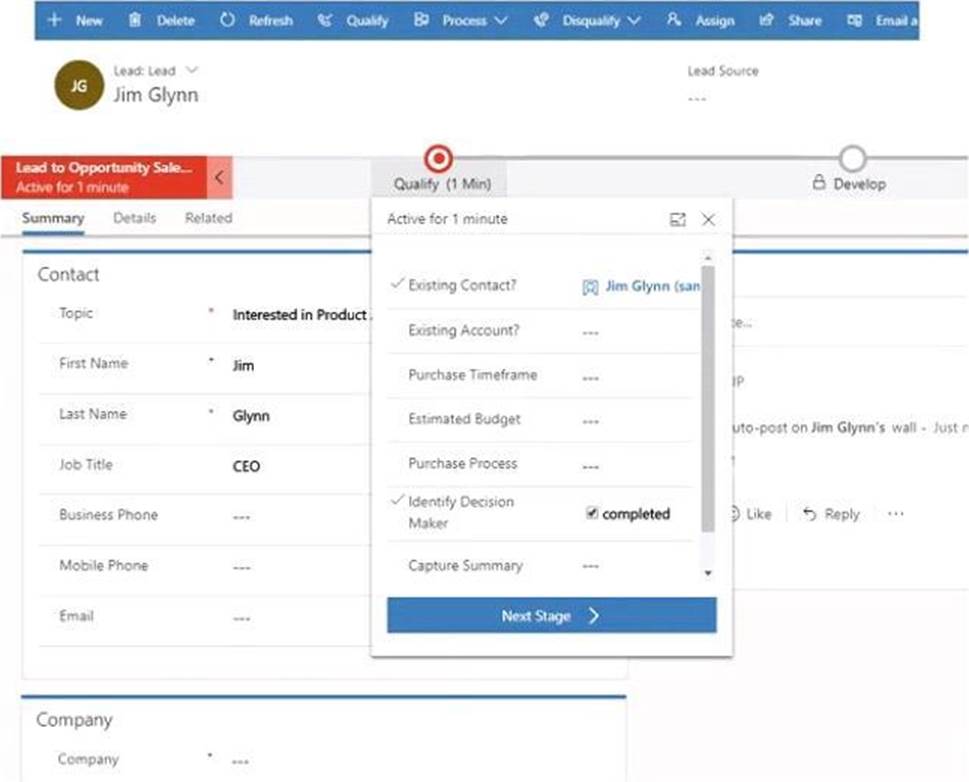Click the Next Stage button
The image size is (969, 782).
(551, 616)
